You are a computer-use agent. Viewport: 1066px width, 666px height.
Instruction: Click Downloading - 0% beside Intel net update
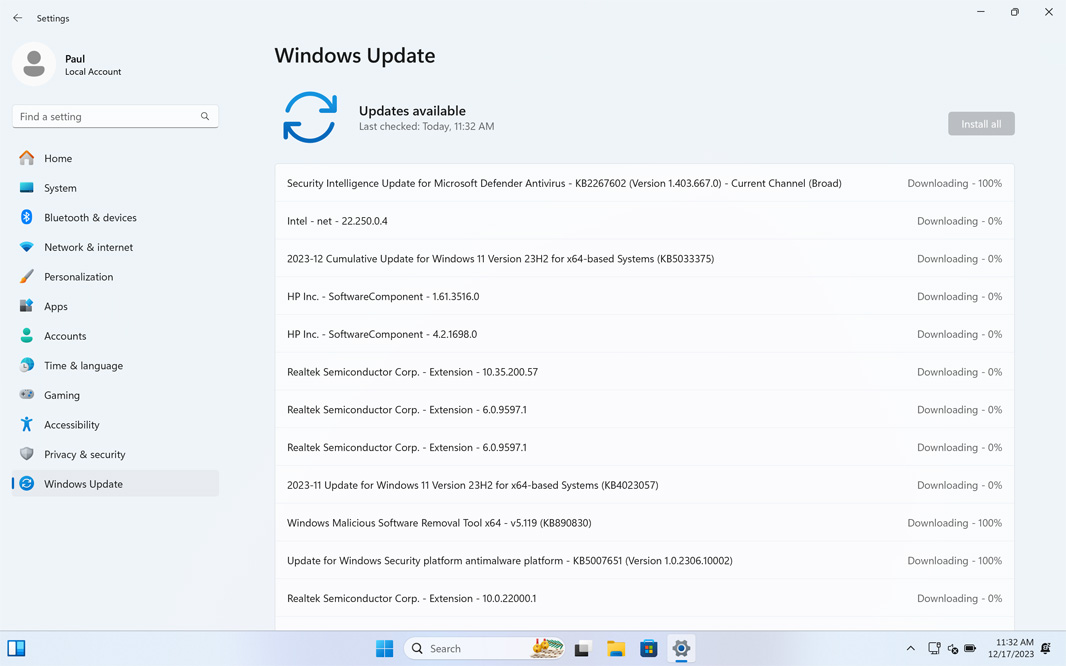959,221
